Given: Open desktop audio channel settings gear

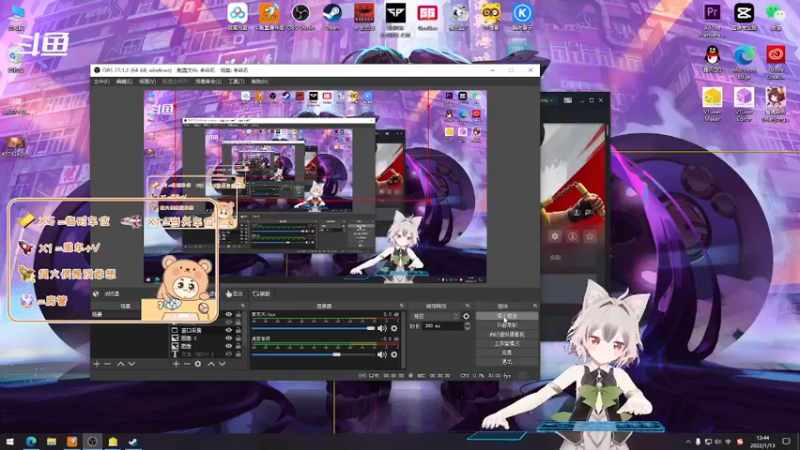Looking at the screenshot, I should (394, 354).
